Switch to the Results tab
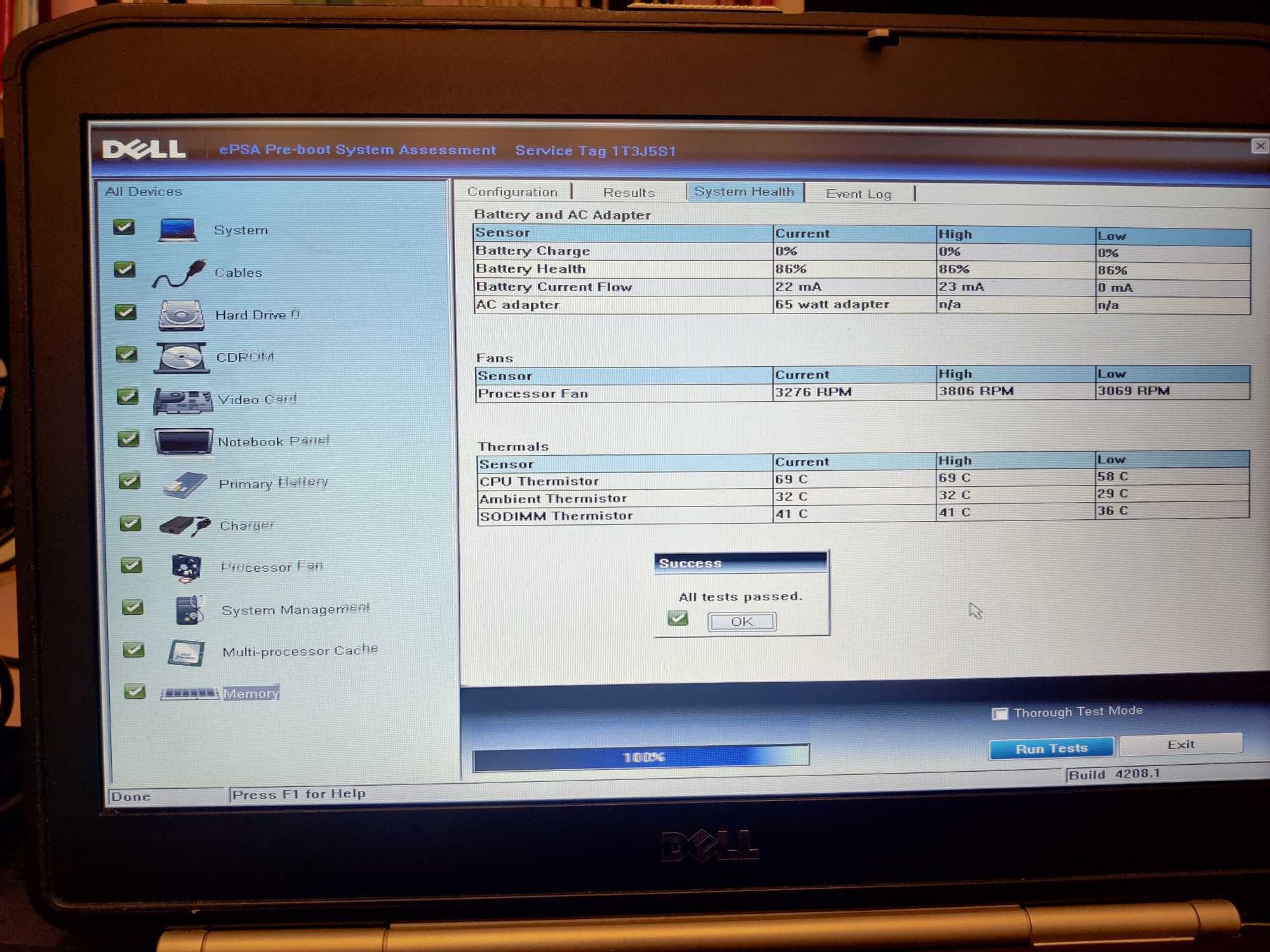The image size is (1270, 952). (x=629, y=192)
